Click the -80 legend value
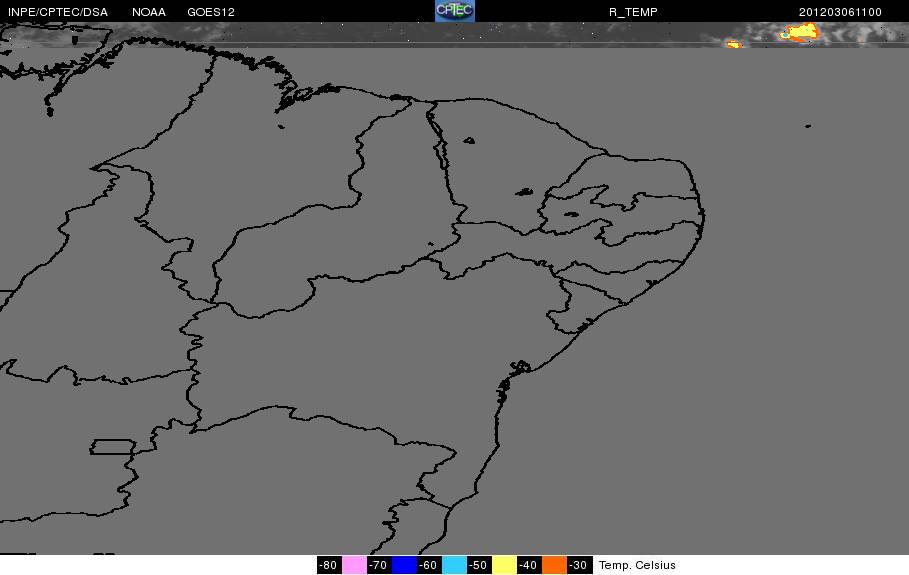Viewport: 909px width, 575px height. 328,565
